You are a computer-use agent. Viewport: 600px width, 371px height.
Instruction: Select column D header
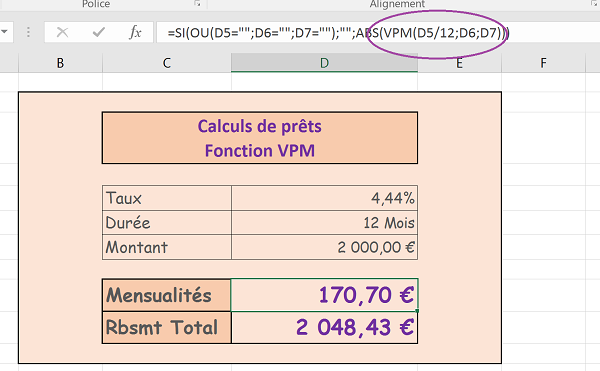pos(324,63)
